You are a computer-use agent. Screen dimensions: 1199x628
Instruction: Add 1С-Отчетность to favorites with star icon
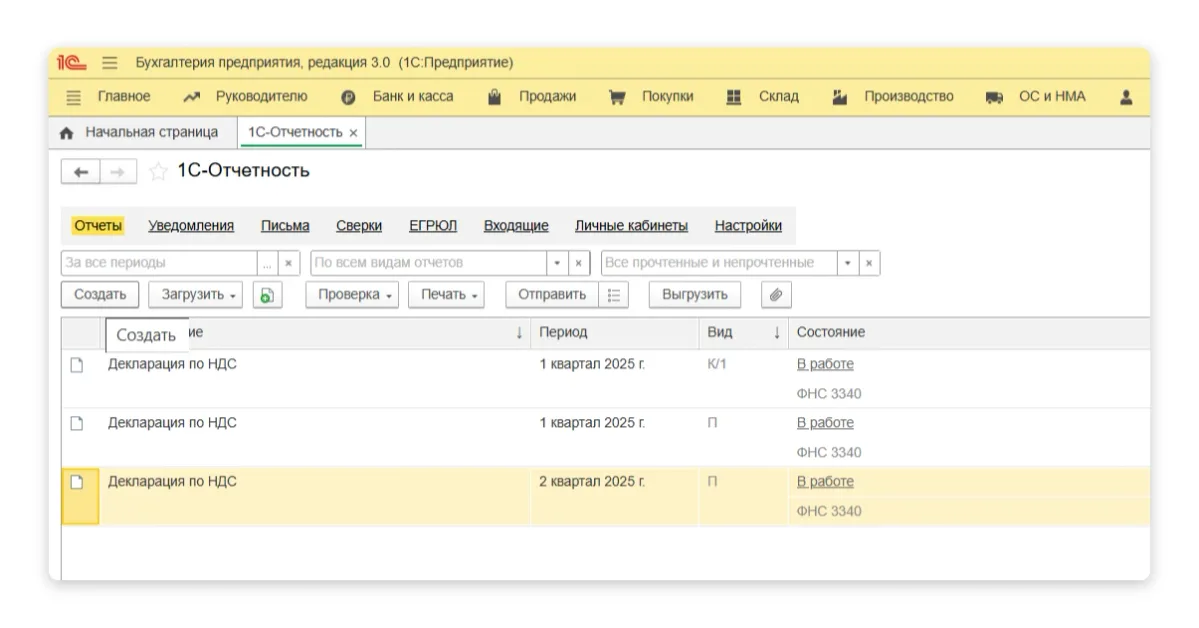click(158, 172)
